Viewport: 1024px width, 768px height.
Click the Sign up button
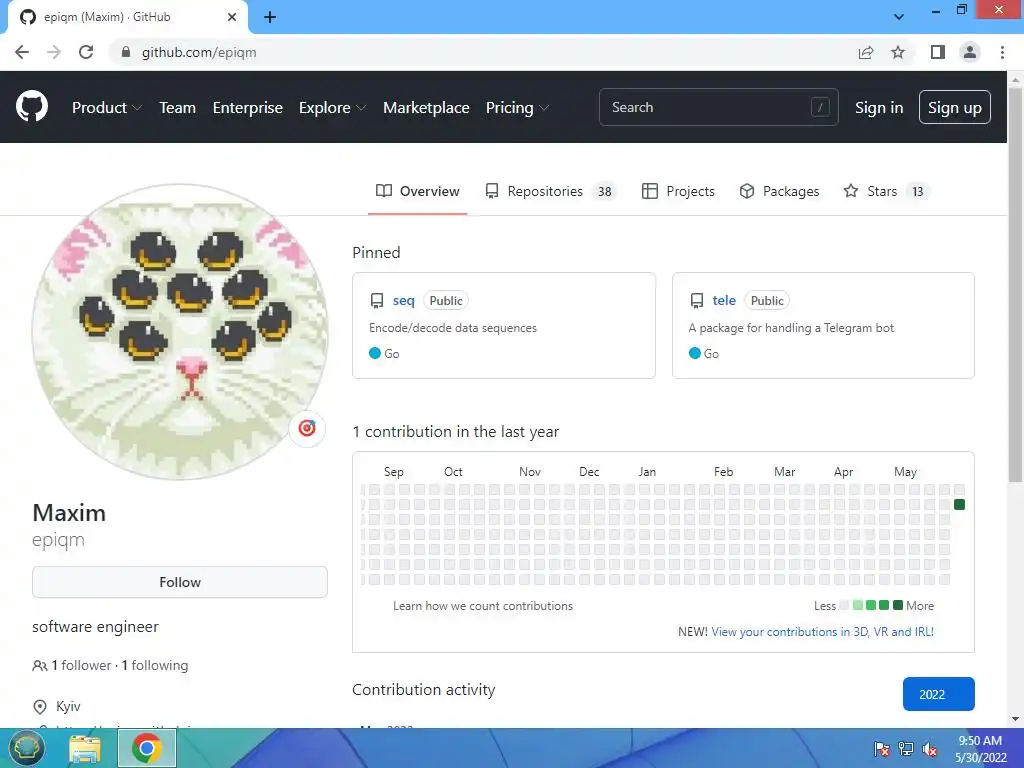tap(954, 107)
